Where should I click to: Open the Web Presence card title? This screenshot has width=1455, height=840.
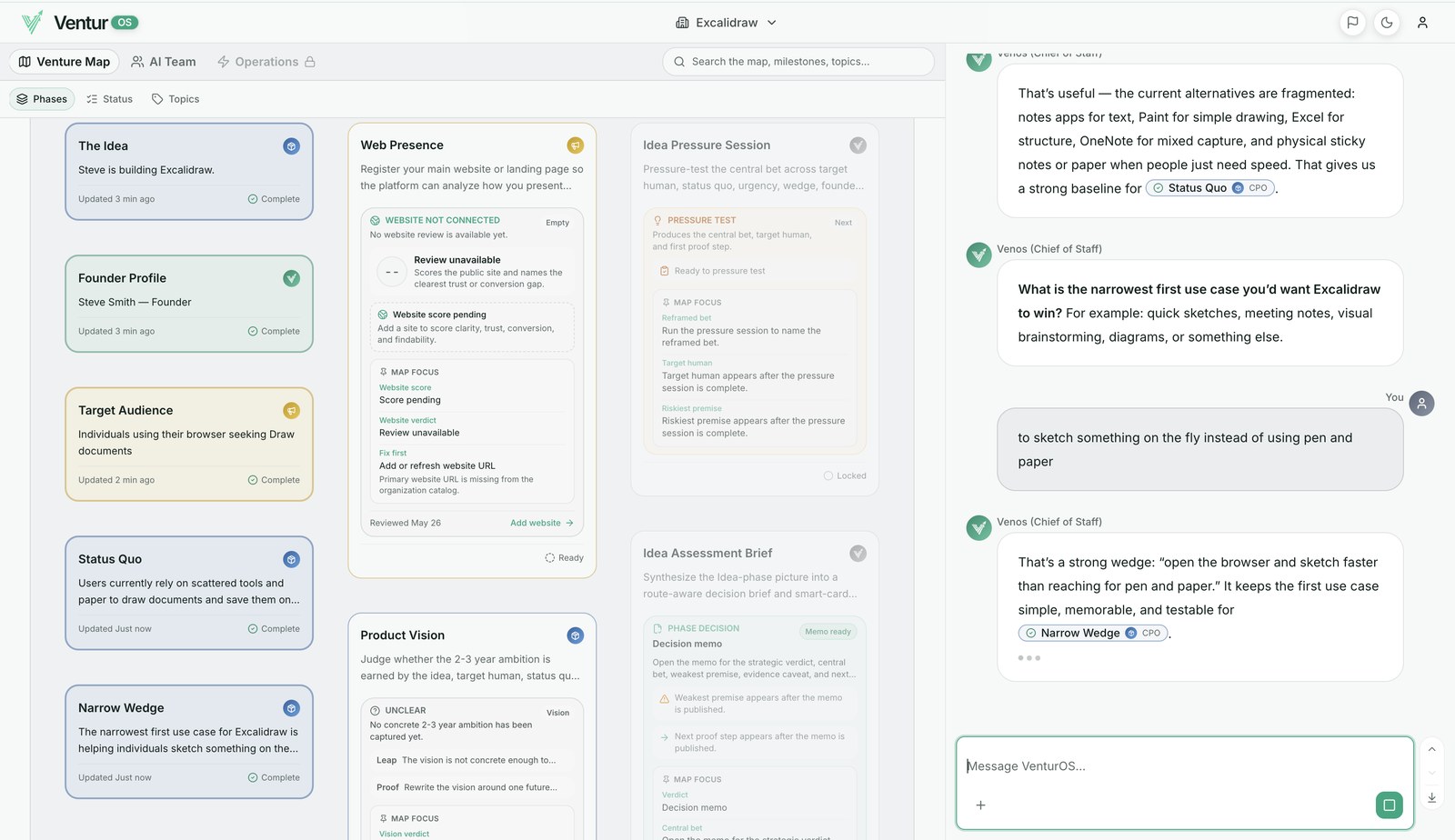(x=402, y=145)
